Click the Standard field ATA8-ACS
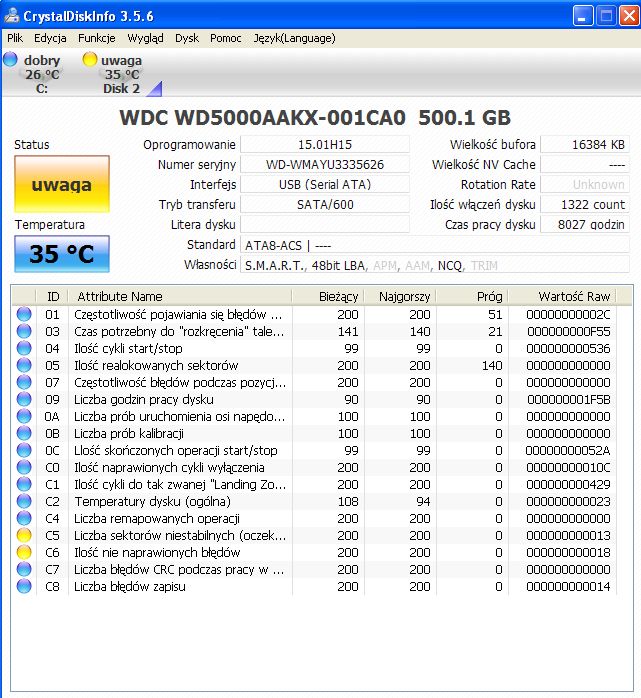The image size is (641, 698). click(x=435, y=245)
